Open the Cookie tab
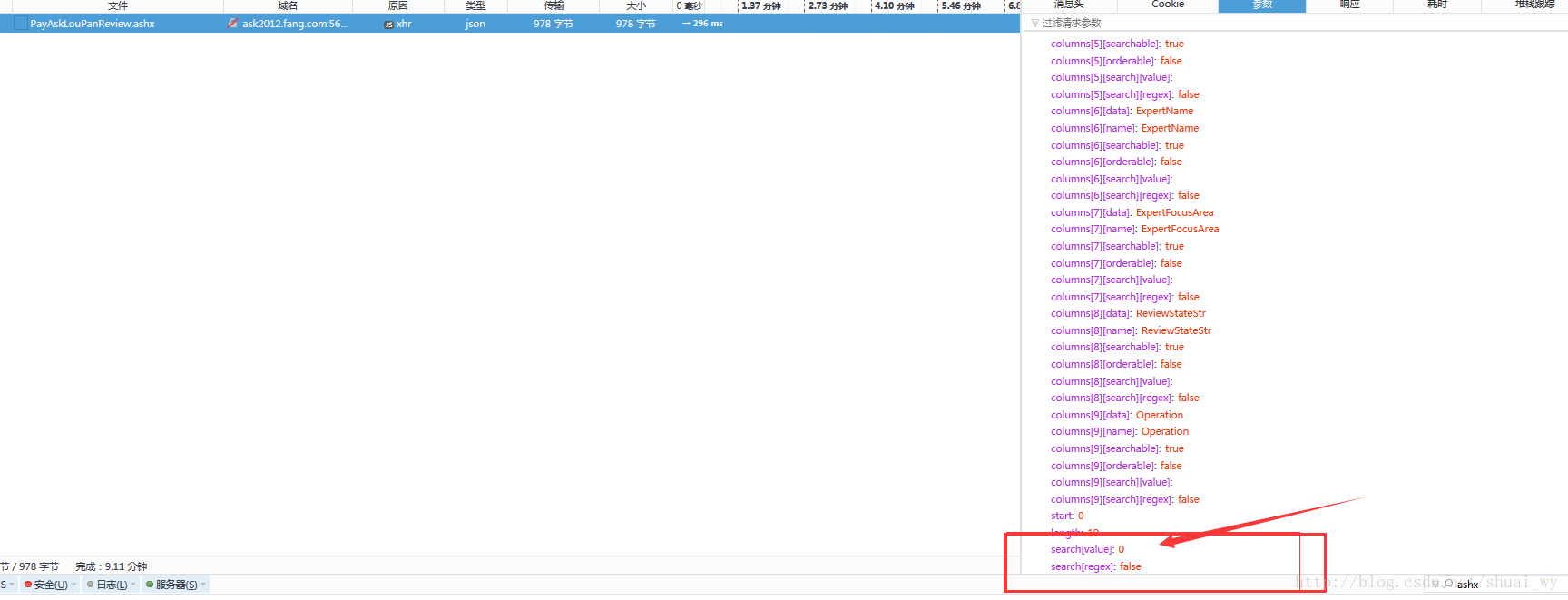1568x600 pixels. click(x=1168, y=5)
